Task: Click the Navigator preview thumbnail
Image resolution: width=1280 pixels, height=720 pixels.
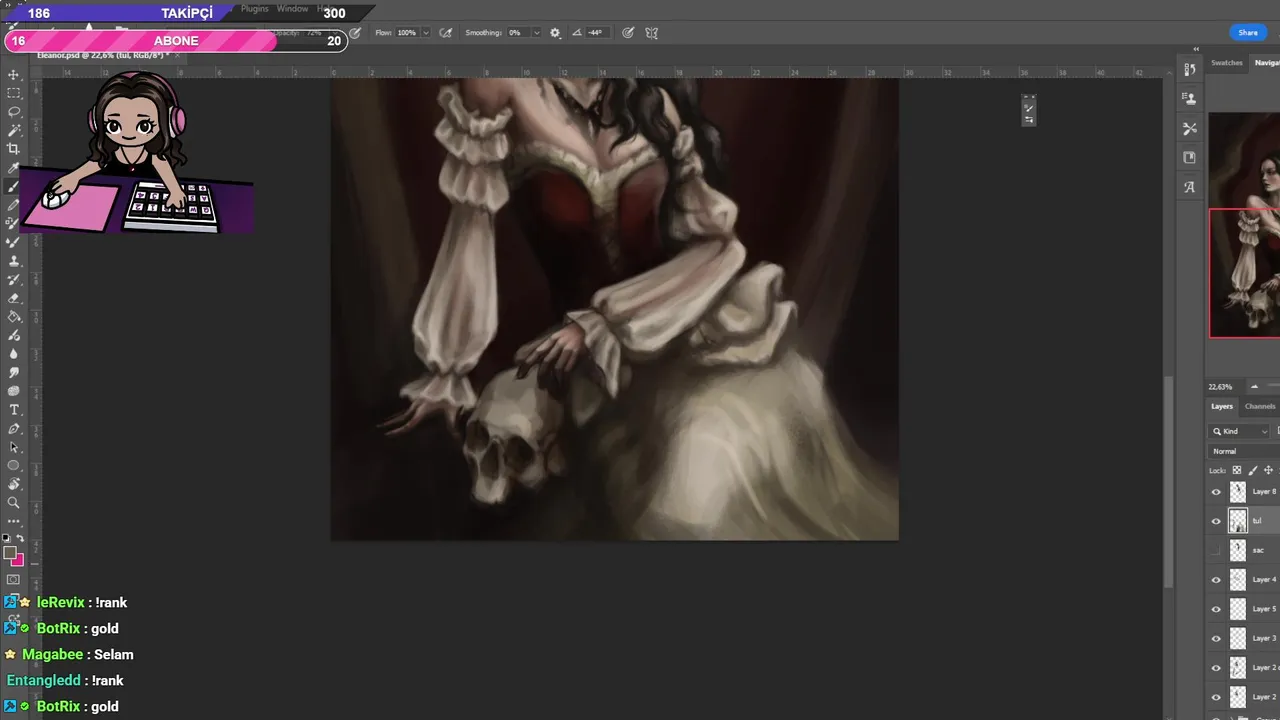Action: [1244, 225]
